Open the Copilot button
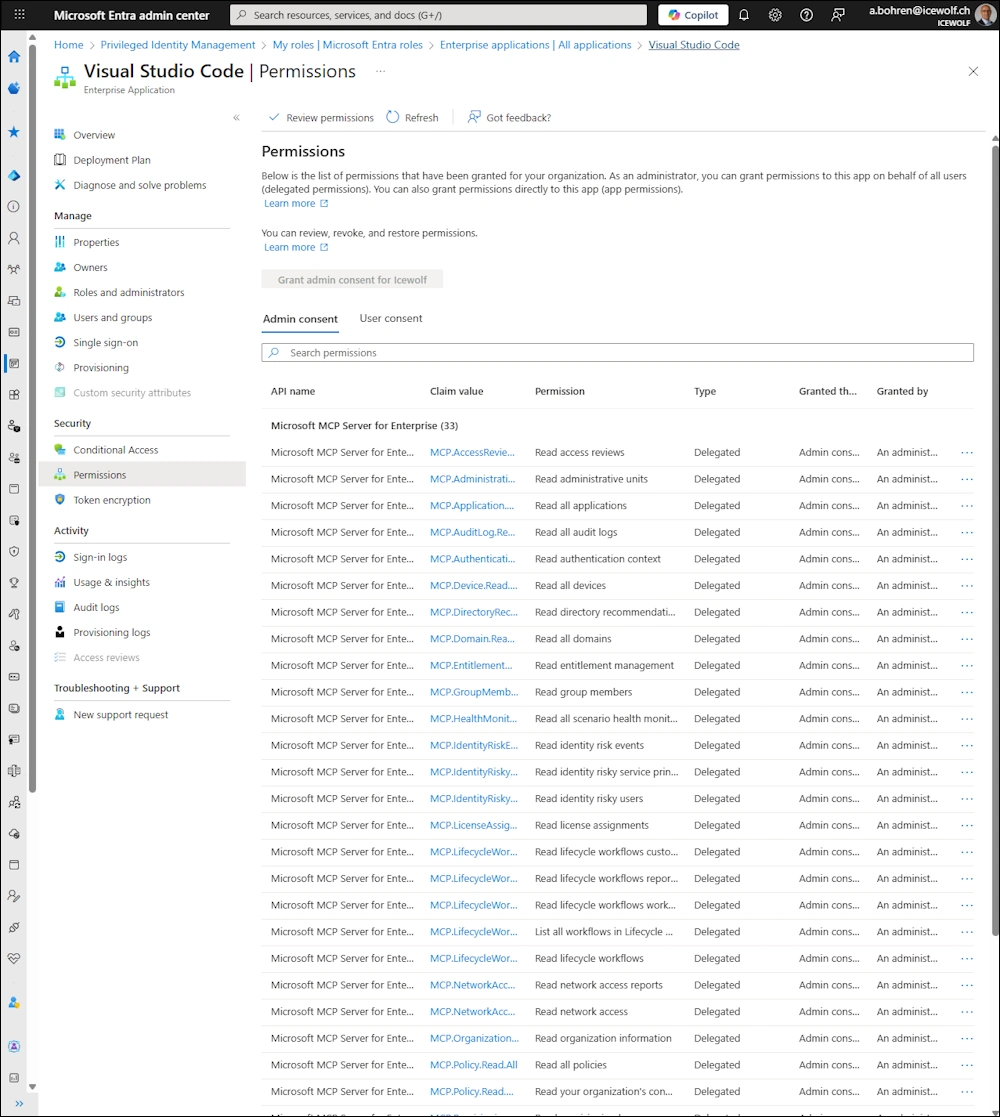 693,15
